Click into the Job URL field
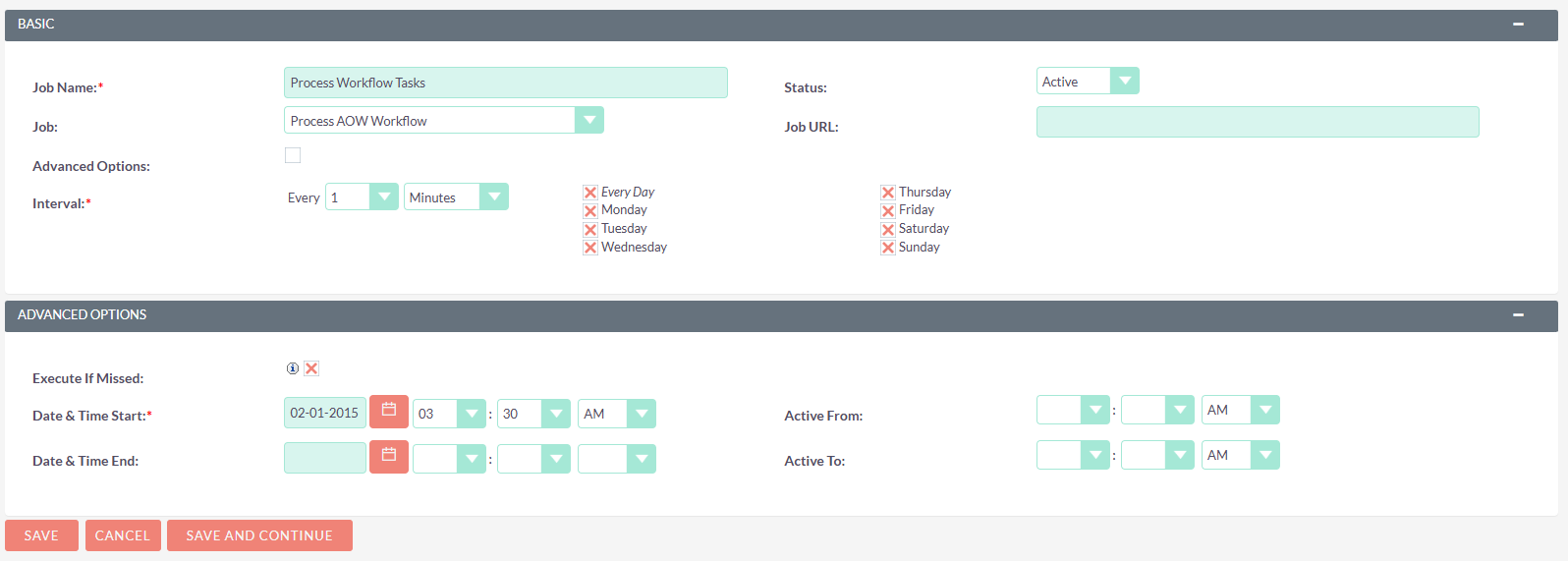 tap(1257, 122)
